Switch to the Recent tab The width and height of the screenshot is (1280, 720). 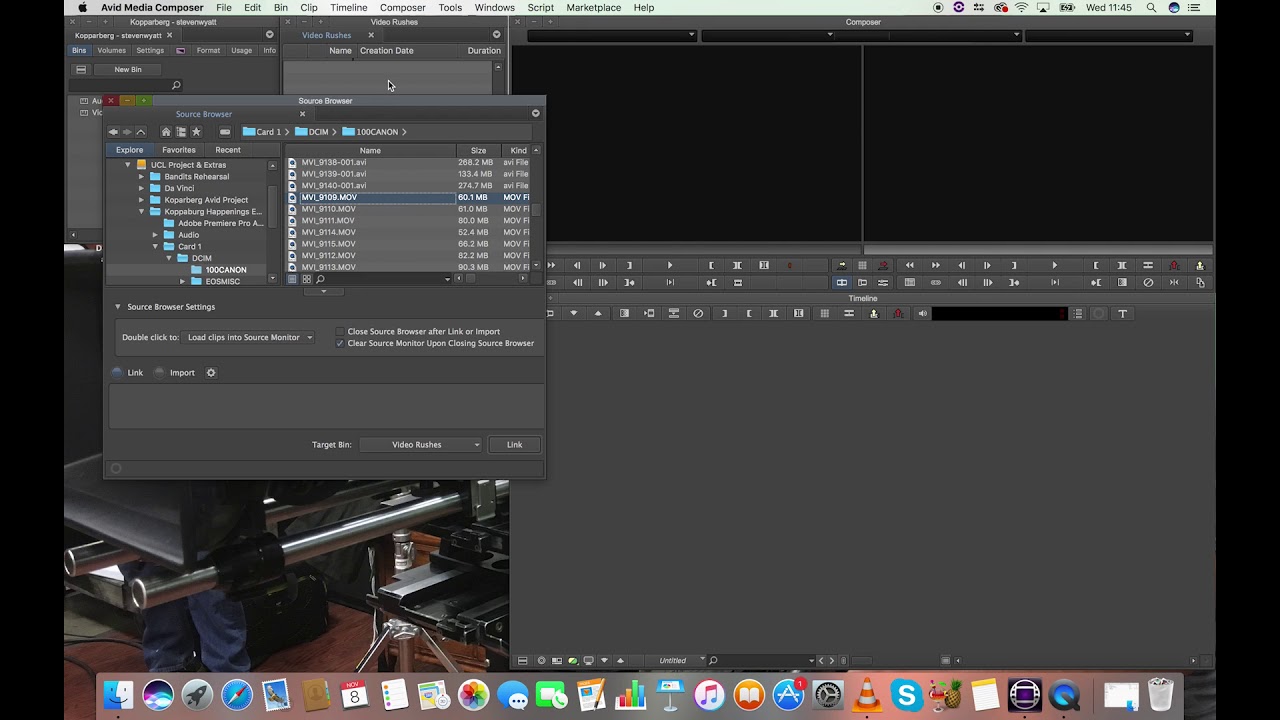pos(228,150)
